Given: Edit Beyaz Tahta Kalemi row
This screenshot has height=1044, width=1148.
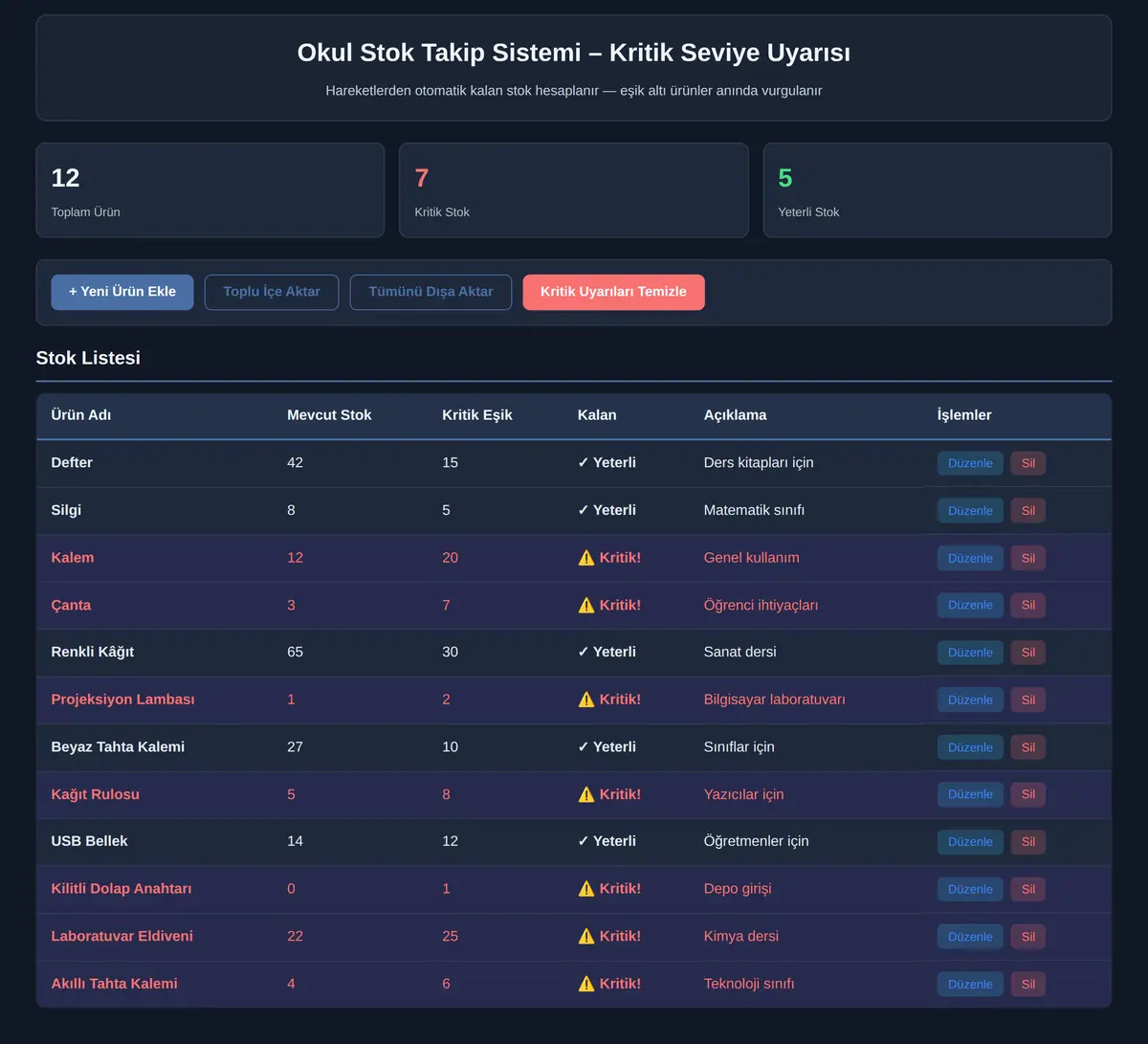Looking at the screenshot, I should (x=970, y=747).
